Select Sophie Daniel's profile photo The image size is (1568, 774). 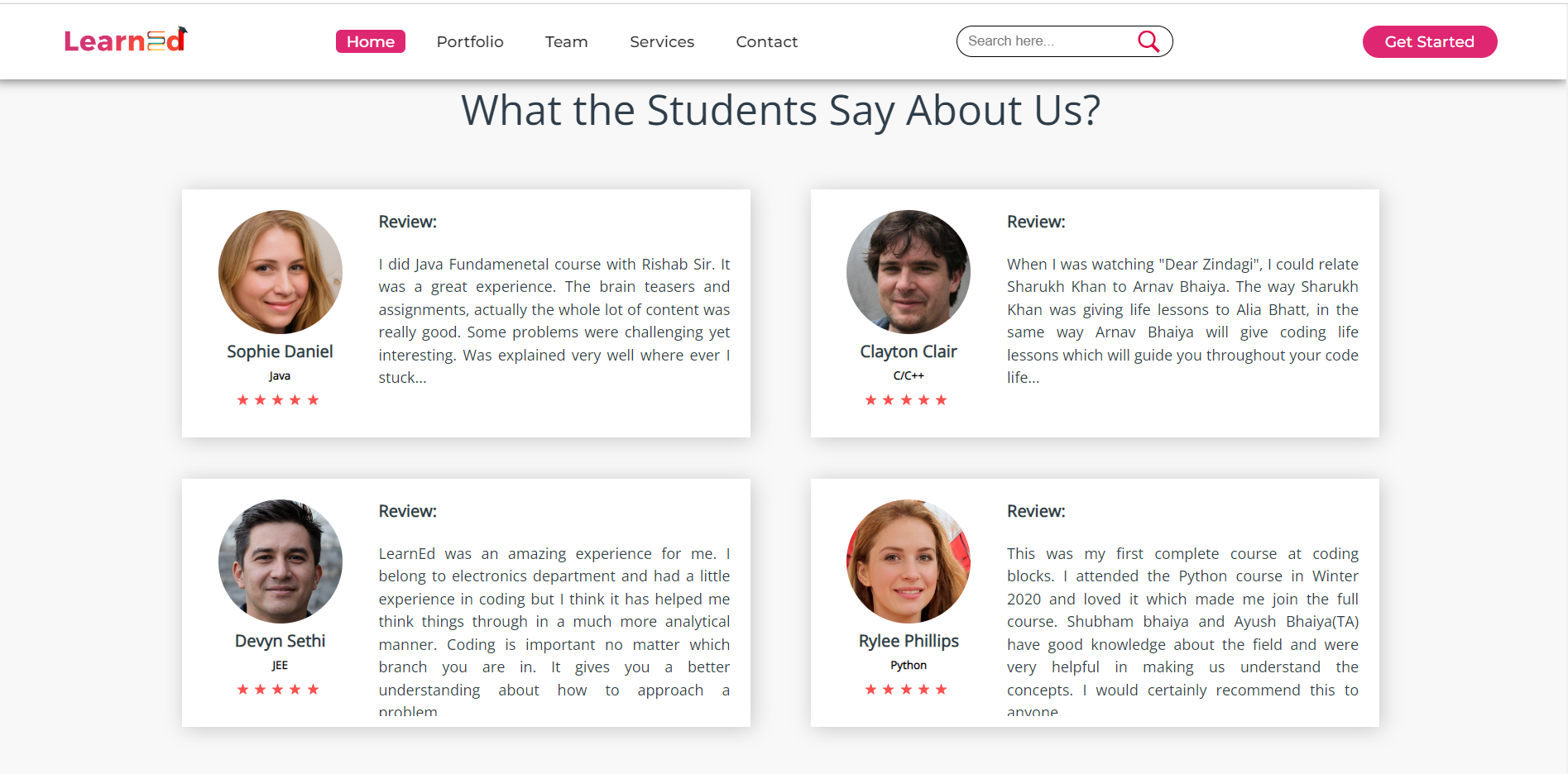280,271
